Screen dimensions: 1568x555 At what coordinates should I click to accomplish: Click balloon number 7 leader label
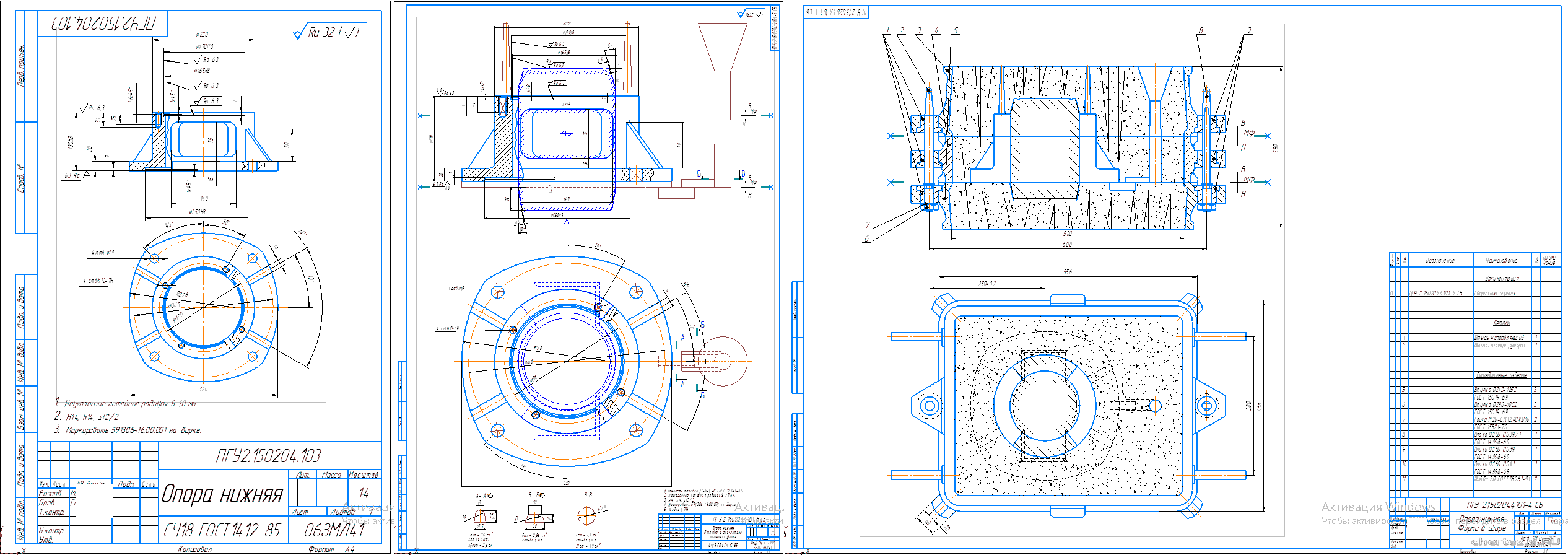coord(868,225)
